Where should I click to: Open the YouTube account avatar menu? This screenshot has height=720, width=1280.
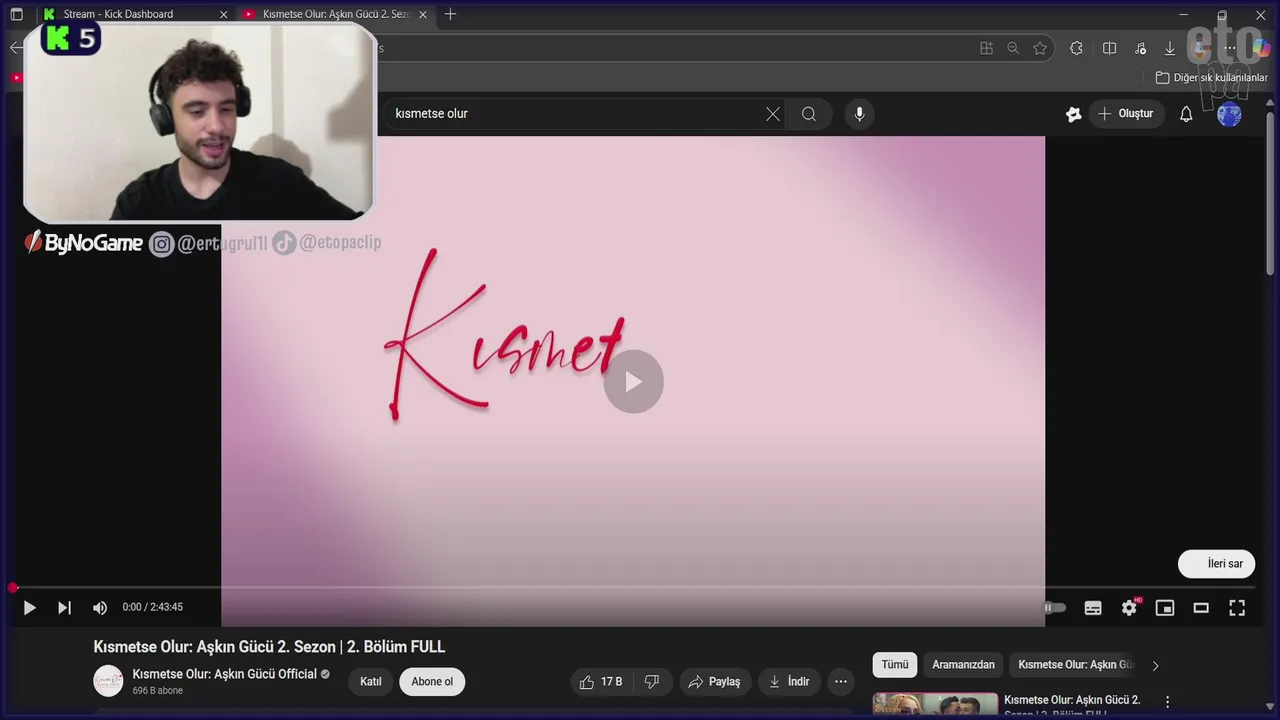click(1229, 114)
